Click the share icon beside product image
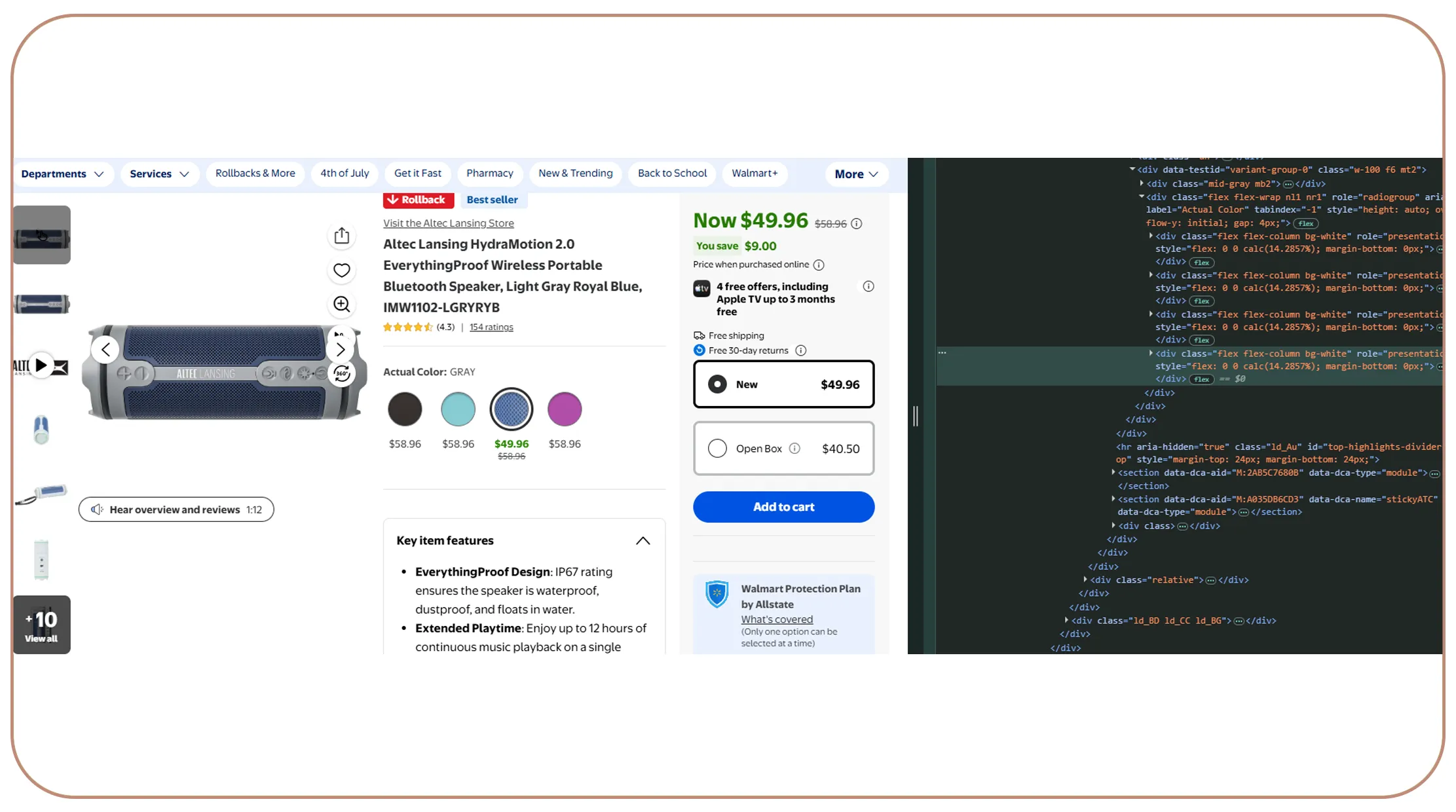The width and height of the screenshot is (1456, 812). point(342,236)
